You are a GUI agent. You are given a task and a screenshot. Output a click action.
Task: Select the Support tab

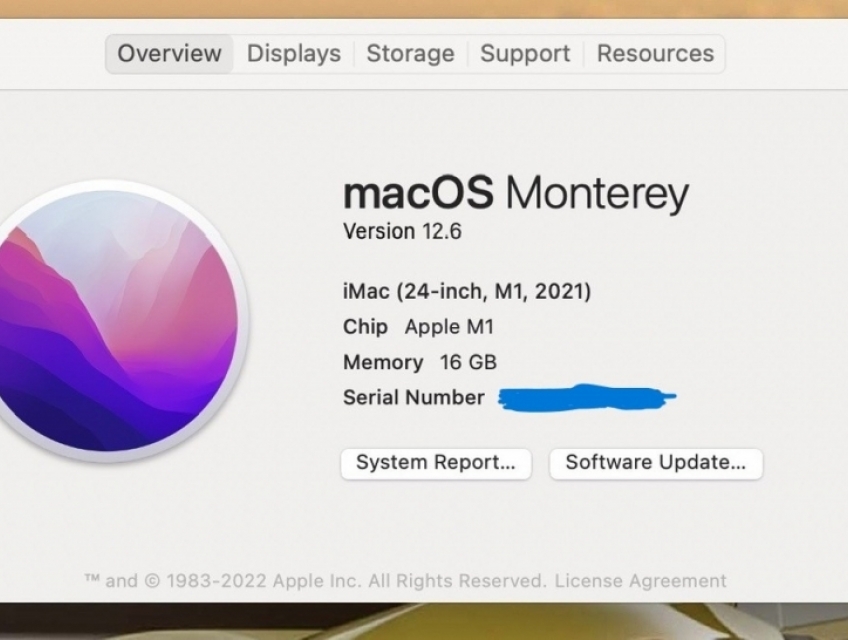coord(524,54)
